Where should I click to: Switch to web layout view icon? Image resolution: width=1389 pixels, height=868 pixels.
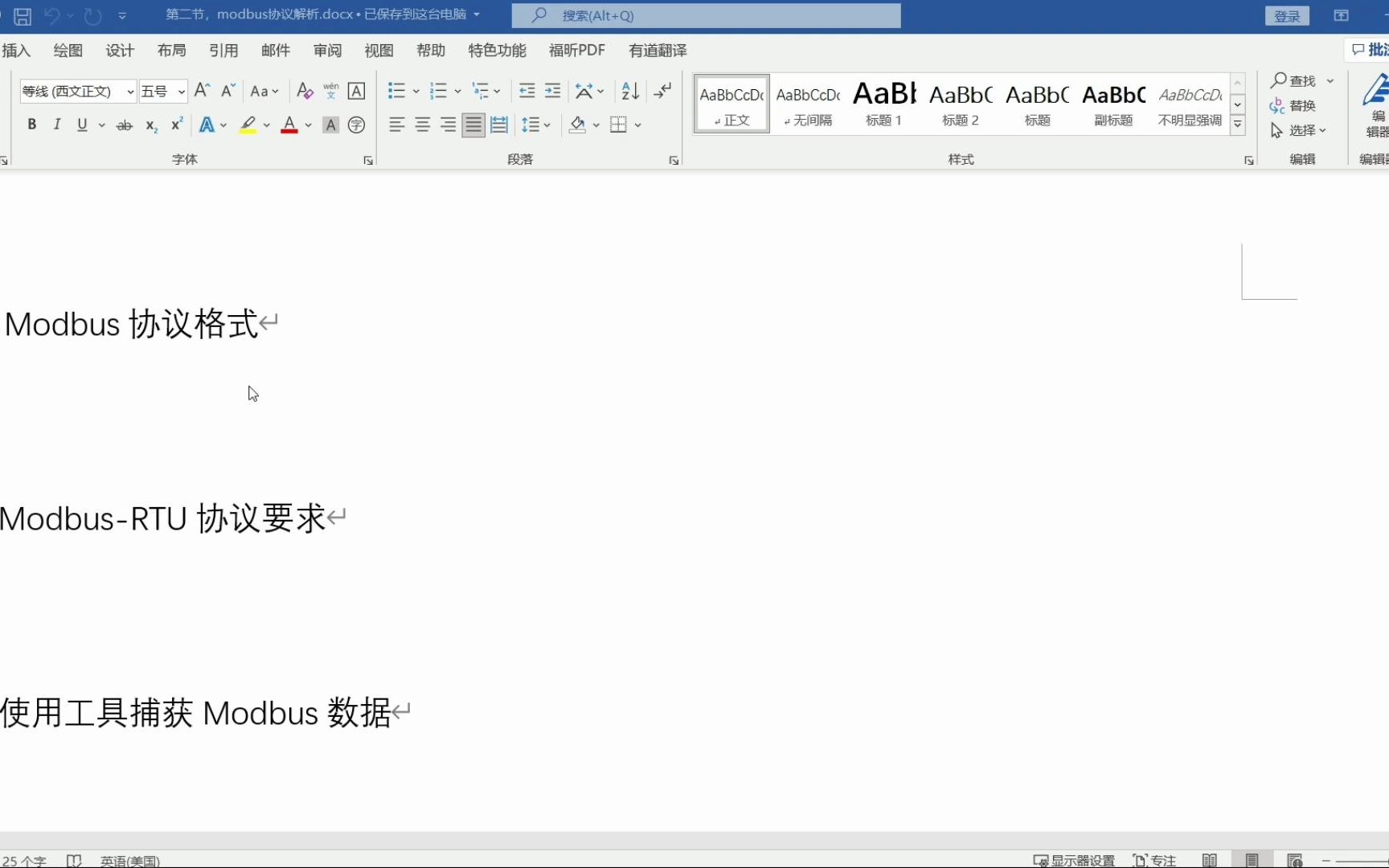point(1294,860)
